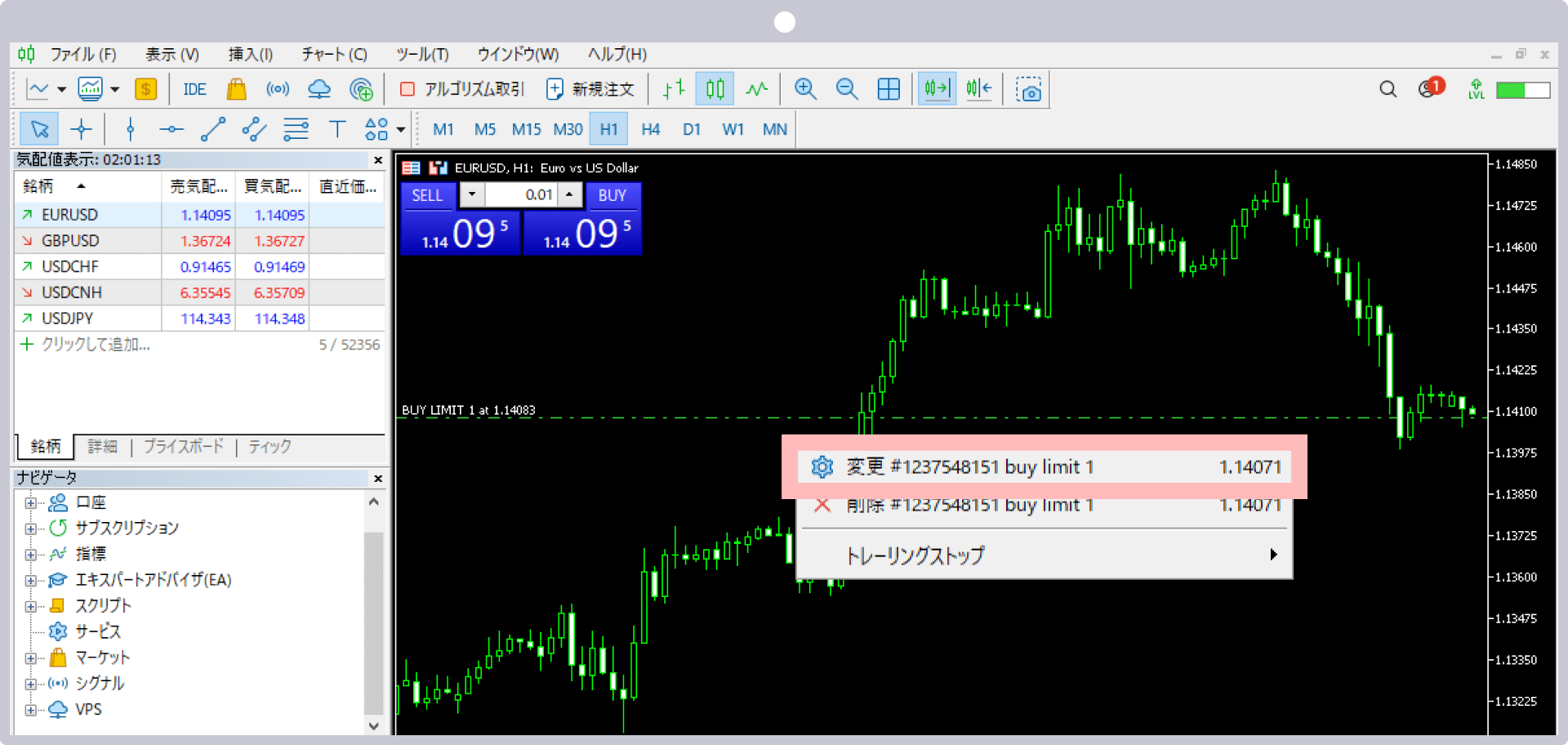This screenshot has width=1568, height=745.
Task: Switch timeframe to D1
Action: pos(692,129)
